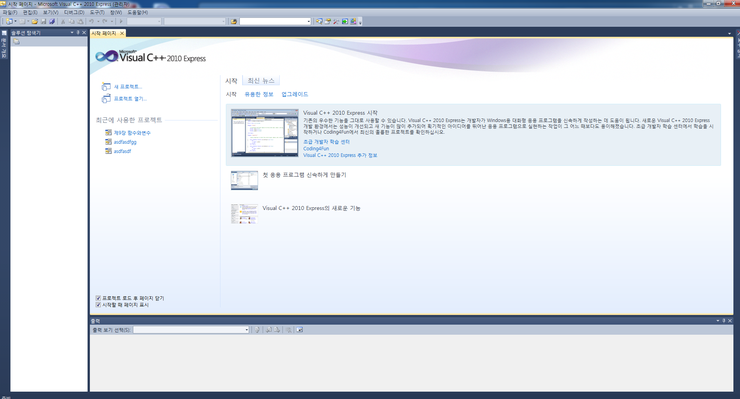
Task: Click the Cut scissors toolbar icon
Action: [x=63, y=21]
